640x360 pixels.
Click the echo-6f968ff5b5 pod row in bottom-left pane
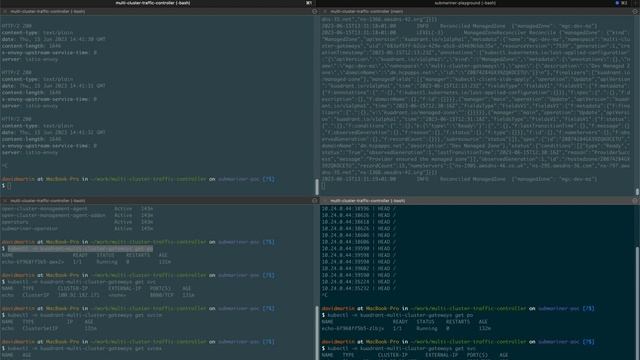(x=86, y=262)
